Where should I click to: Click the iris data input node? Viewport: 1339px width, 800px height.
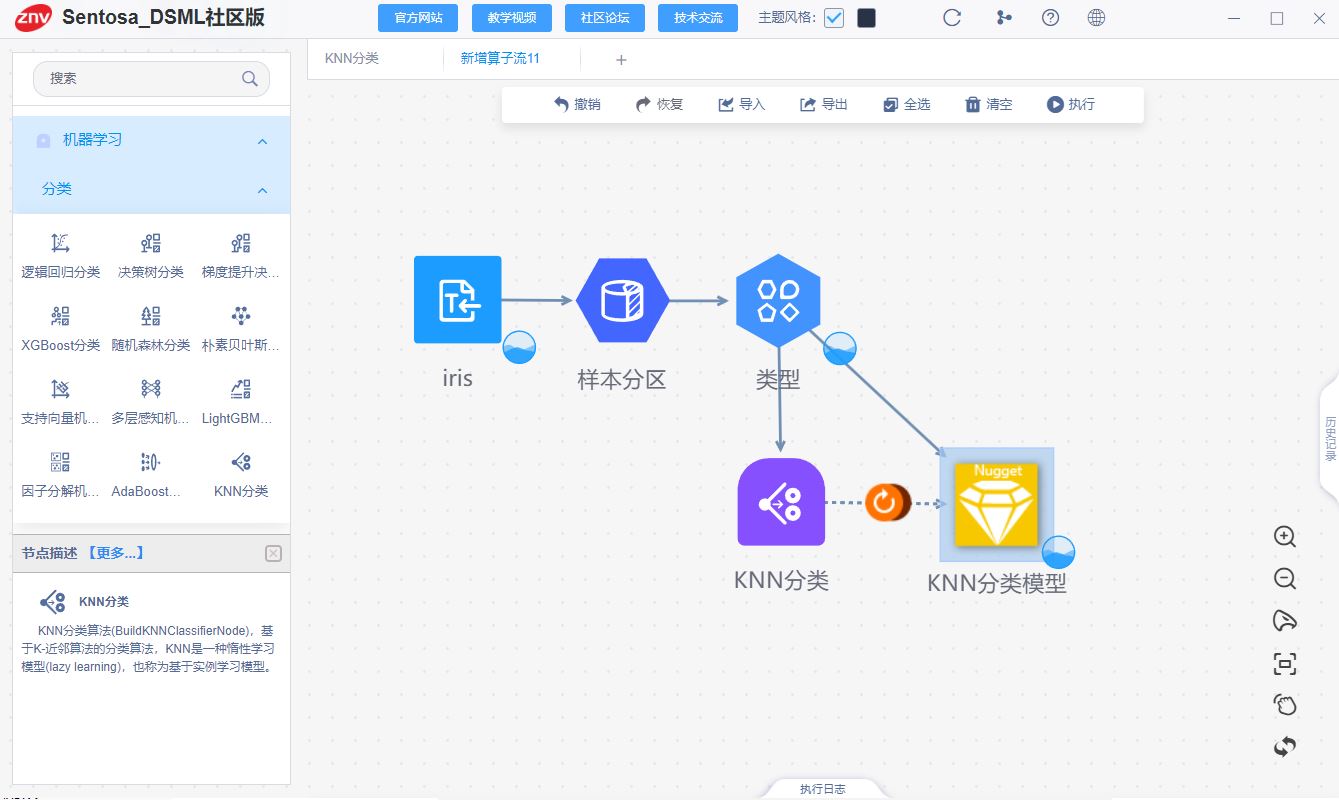click(x=458, y=300)
